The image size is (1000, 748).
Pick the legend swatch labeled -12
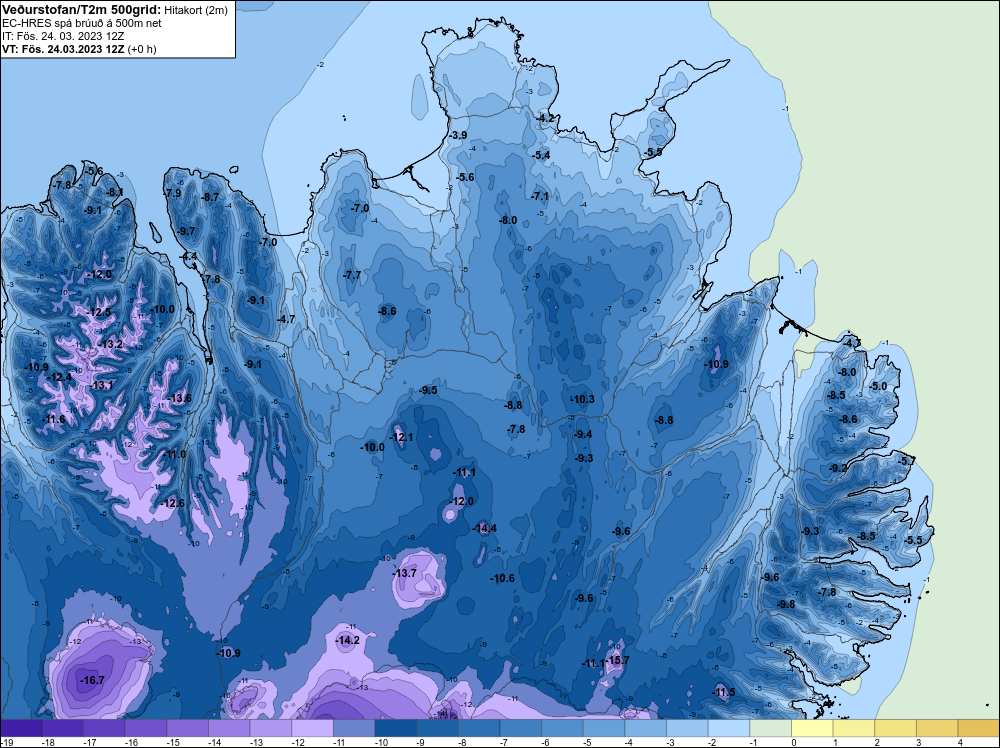312,728
